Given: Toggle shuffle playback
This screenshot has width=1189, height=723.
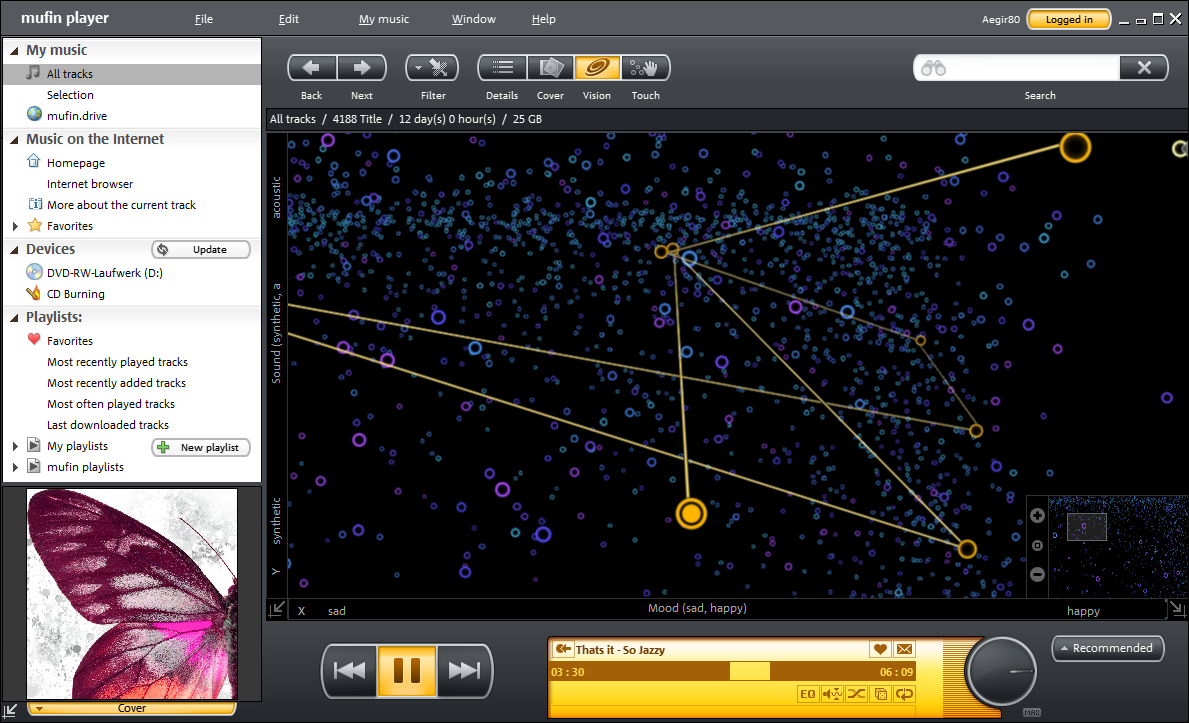Looking at the screenshot, I should tap(856, 694).
